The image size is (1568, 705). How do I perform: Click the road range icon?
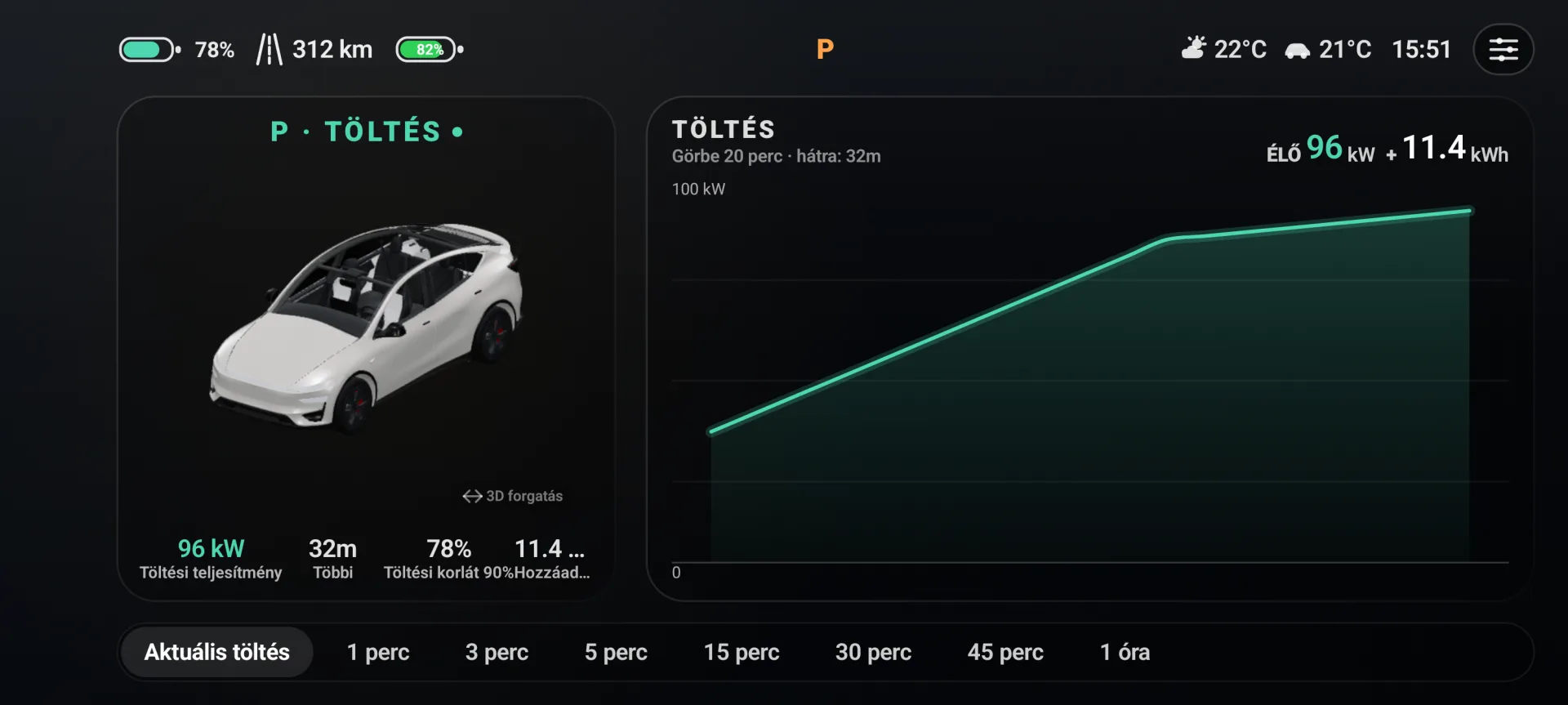269,50
